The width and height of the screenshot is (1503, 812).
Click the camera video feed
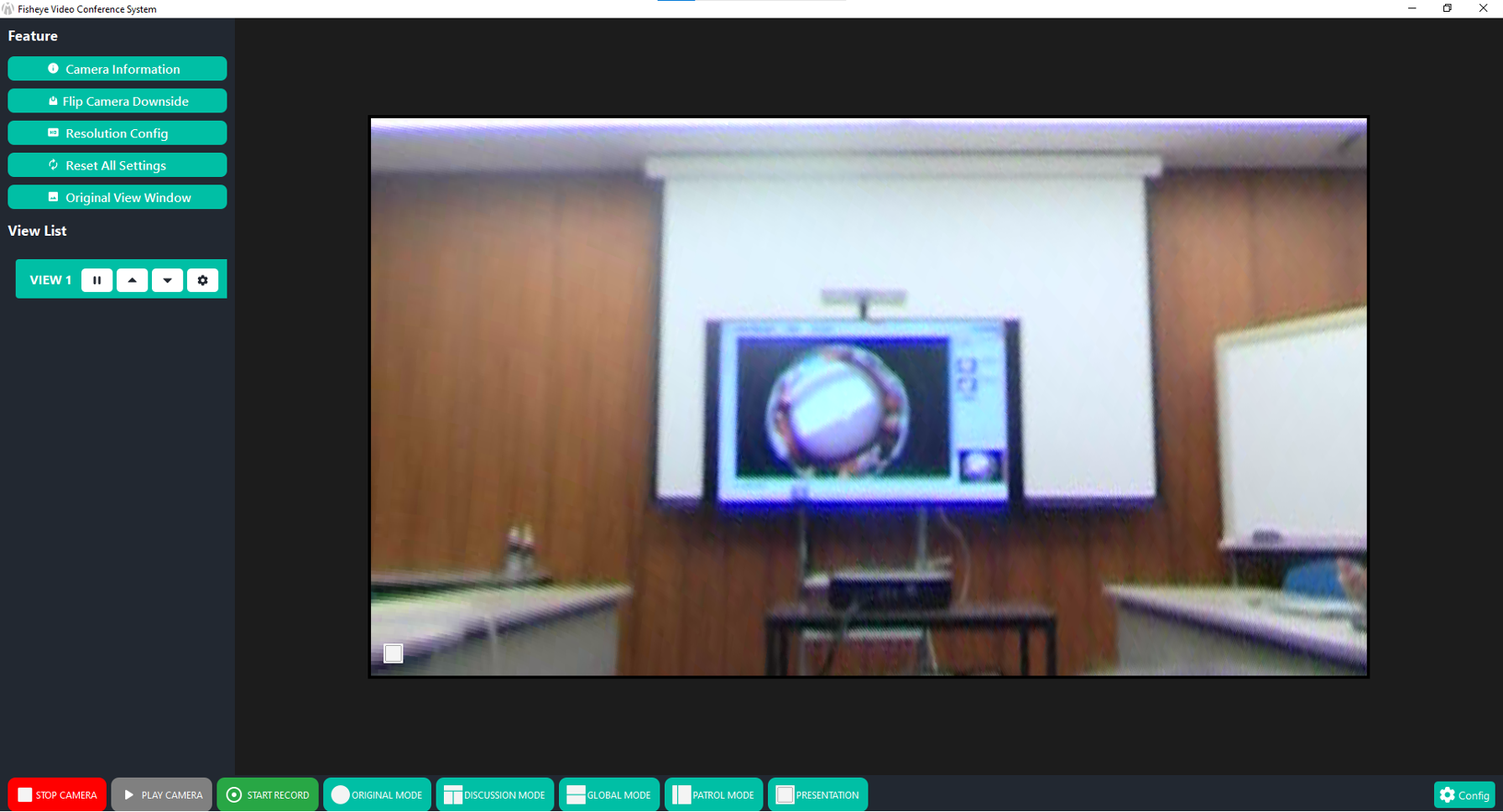click(869, 397)
